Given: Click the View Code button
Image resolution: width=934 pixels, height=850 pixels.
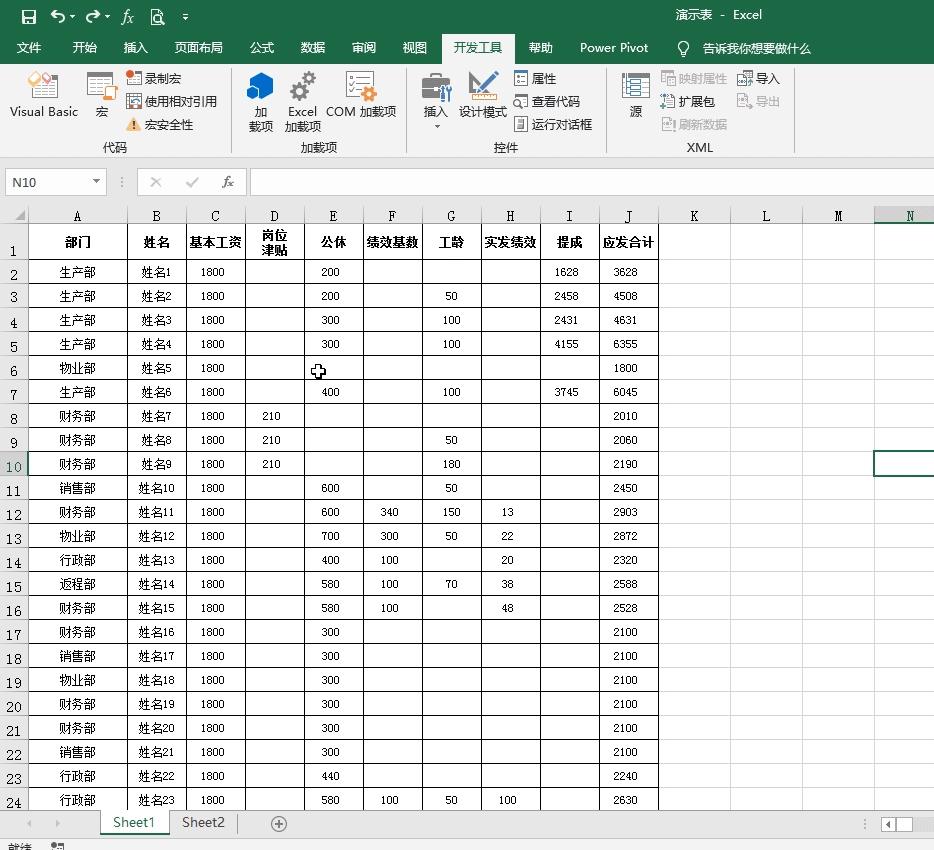Looking at the screenshot, I should 547,101.
